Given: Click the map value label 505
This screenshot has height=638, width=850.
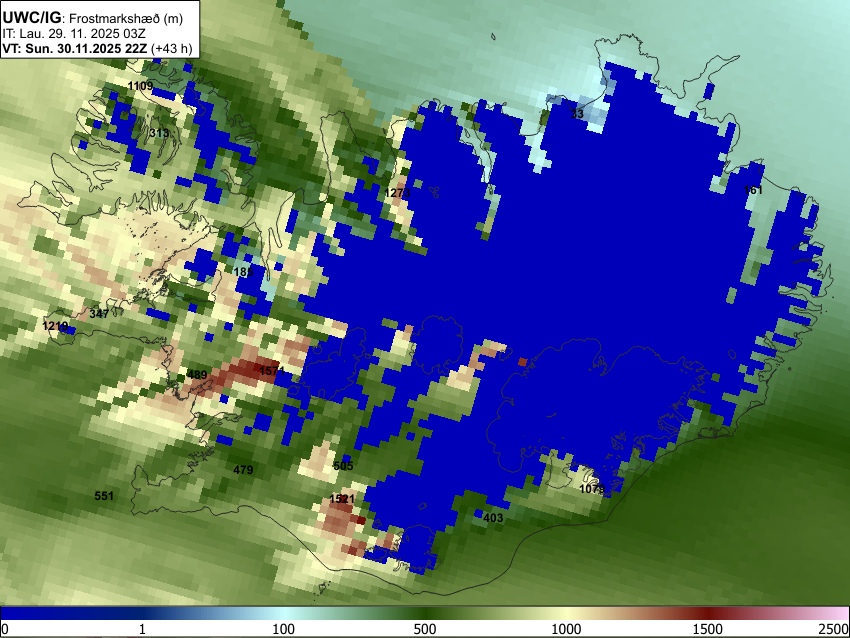Looking at the screenshot, I should click(343, 466).
